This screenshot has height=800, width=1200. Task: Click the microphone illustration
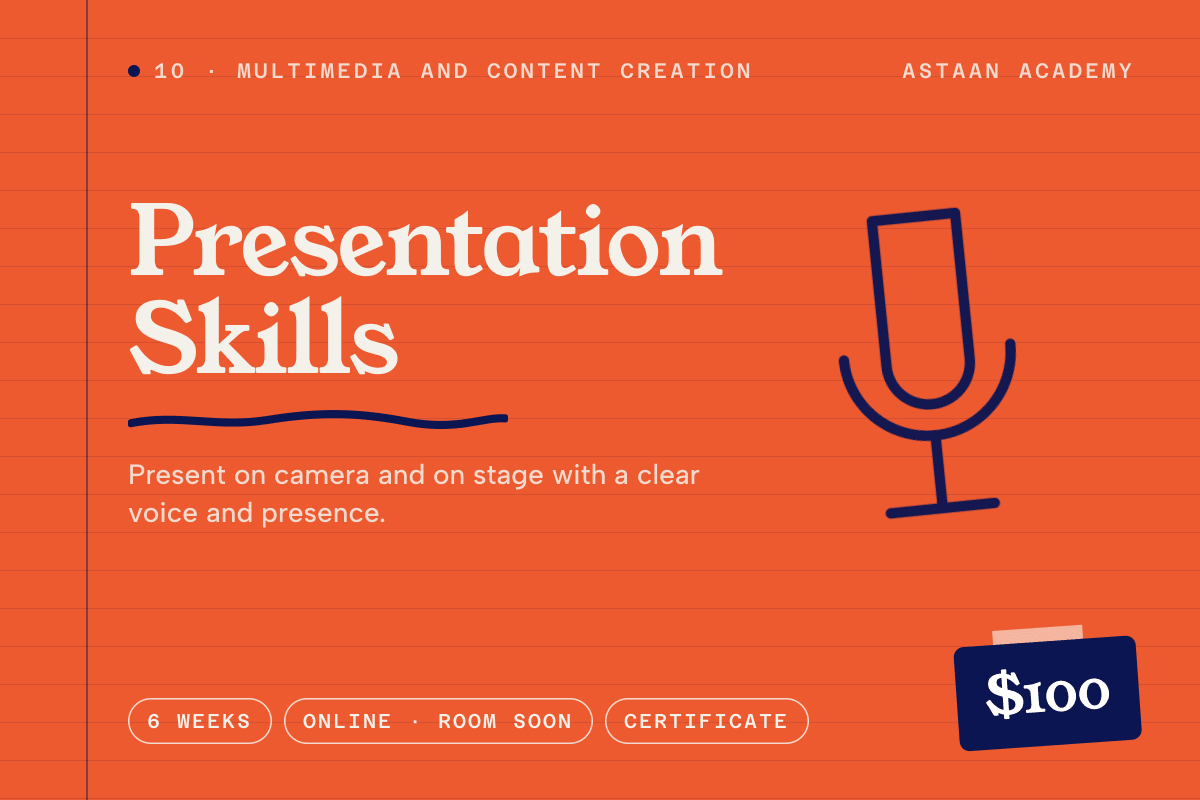tap(927, 363)
